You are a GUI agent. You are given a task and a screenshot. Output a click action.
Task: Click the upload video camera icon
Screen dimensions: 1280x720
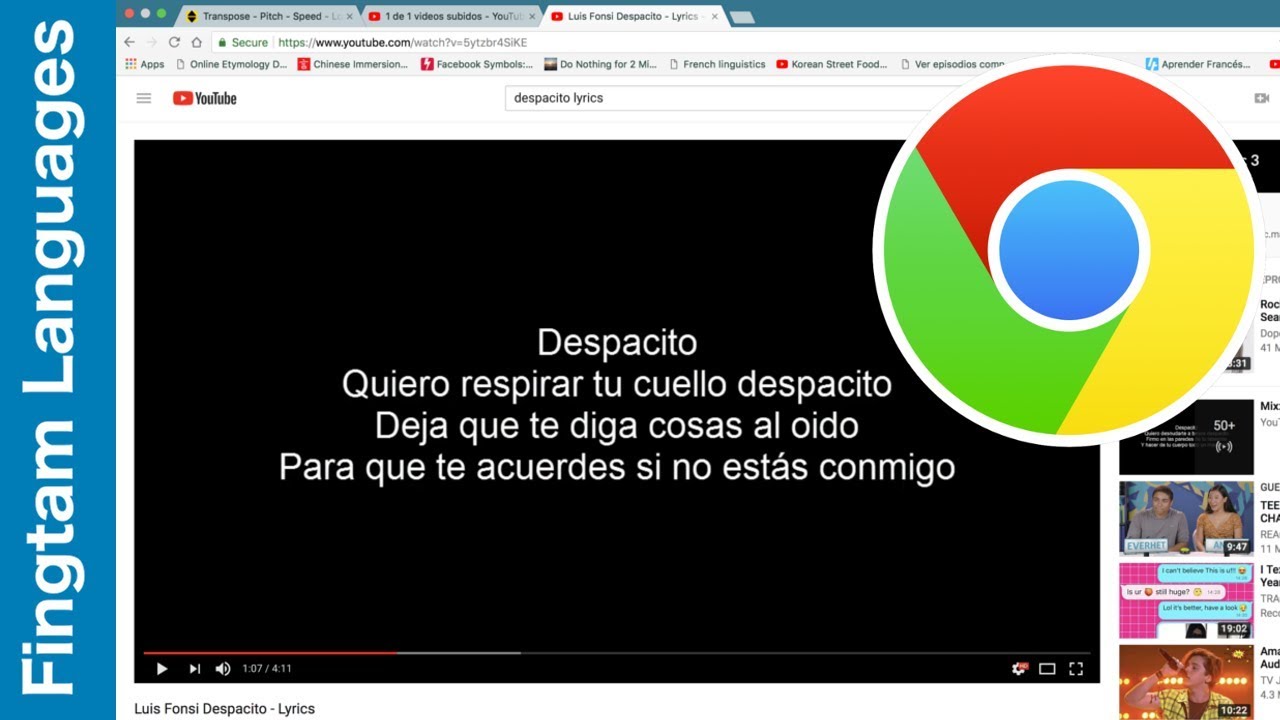[x=1261, y=98]
